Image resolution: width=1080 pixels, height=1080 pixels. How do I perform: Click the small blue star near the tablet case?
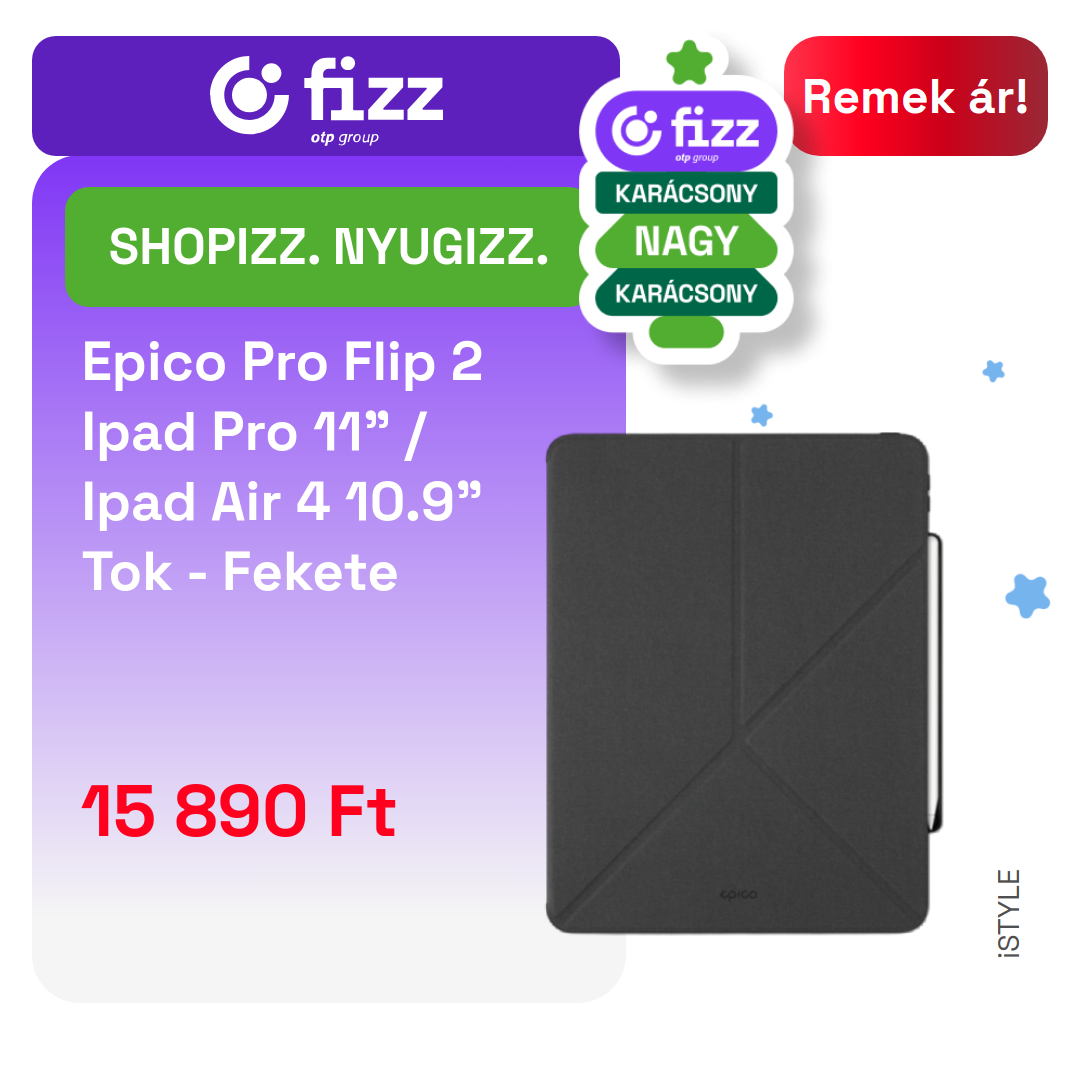pos(761,415)
